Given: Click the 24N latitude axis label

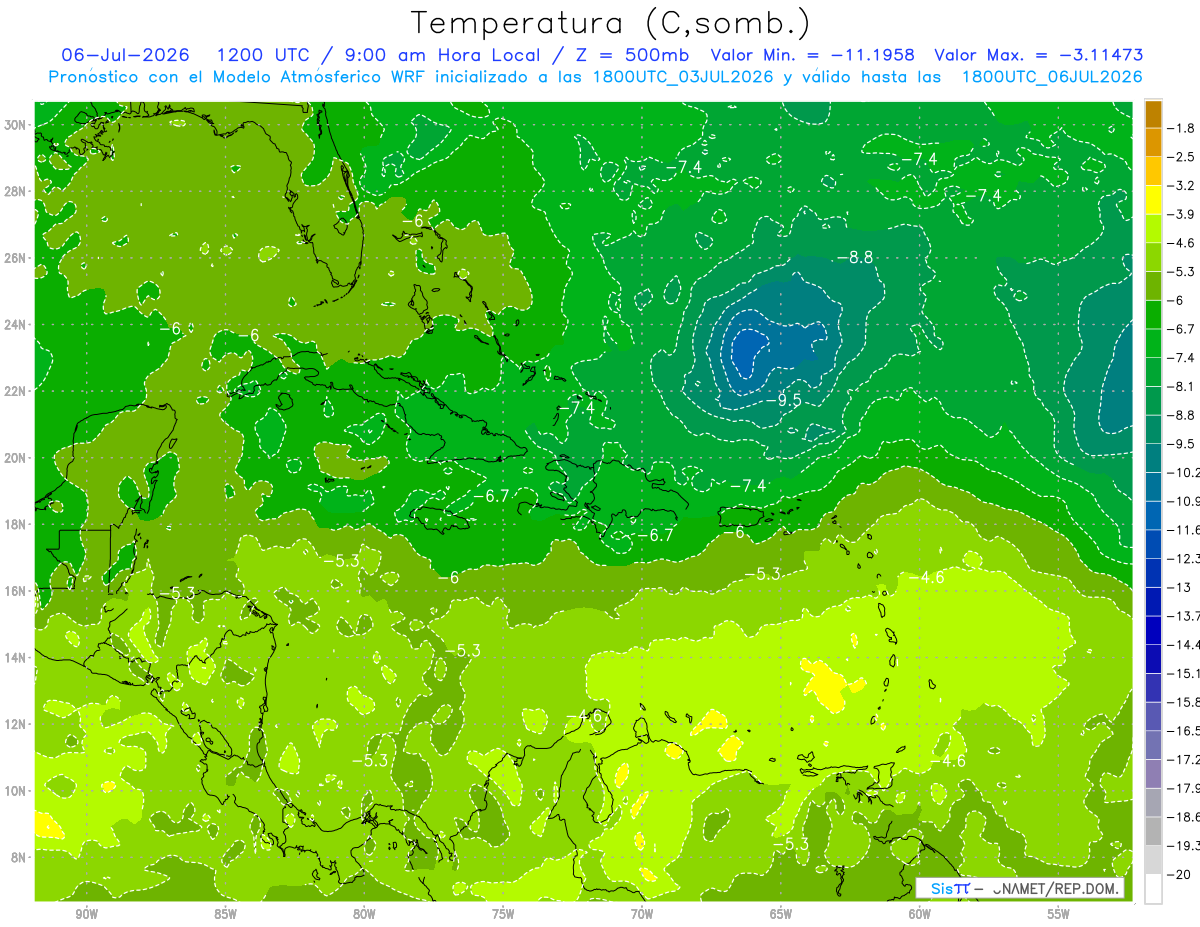Looking at the screenshot, I should pyautogui.click(x=17, y=324).
